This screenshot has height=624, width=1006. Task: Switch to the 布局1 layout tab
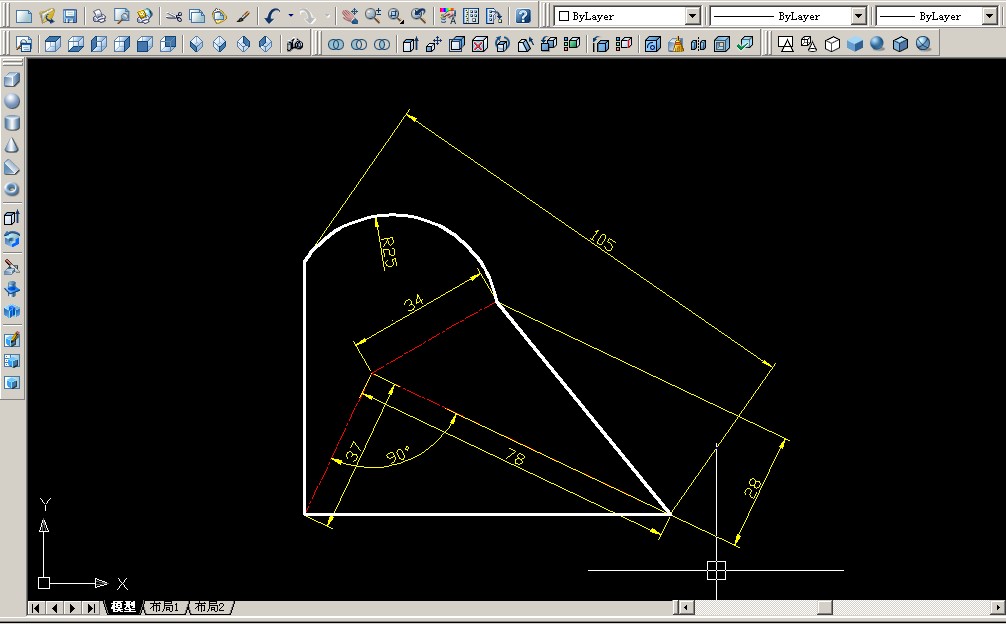(165, 607)
